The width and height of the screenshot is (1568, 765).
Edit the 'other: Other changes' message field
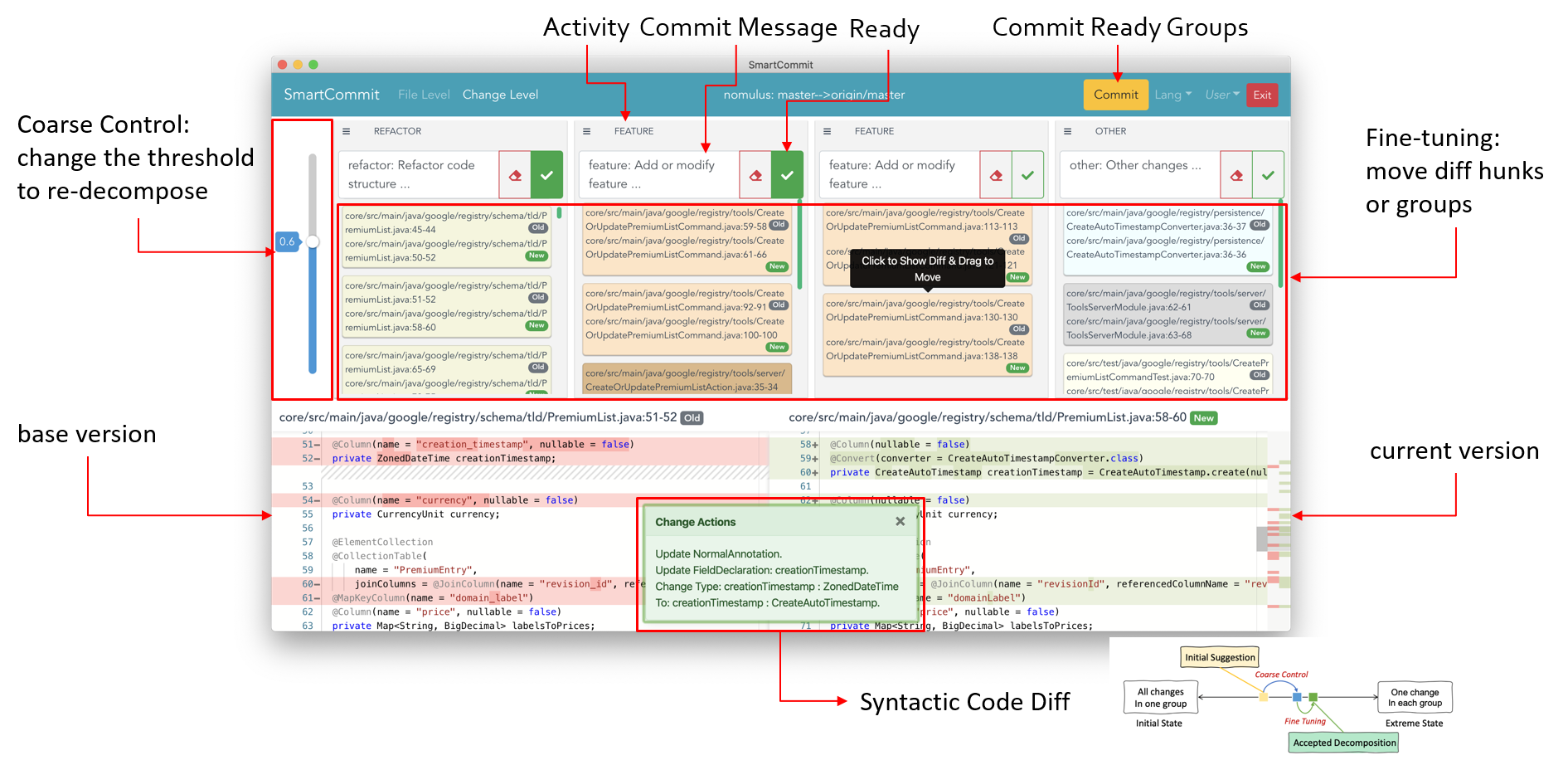click(x=1140, y=175)
